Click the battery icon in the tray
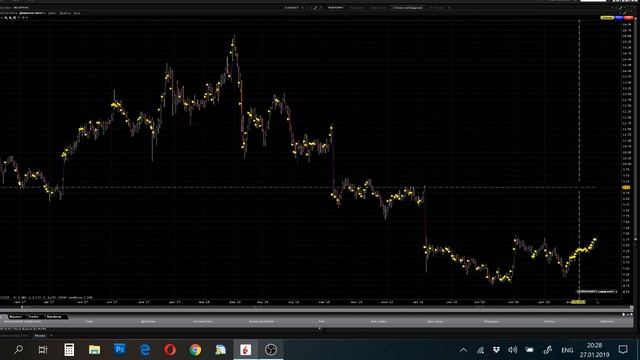This screenshot has width=640, height=360. point(529,350)
